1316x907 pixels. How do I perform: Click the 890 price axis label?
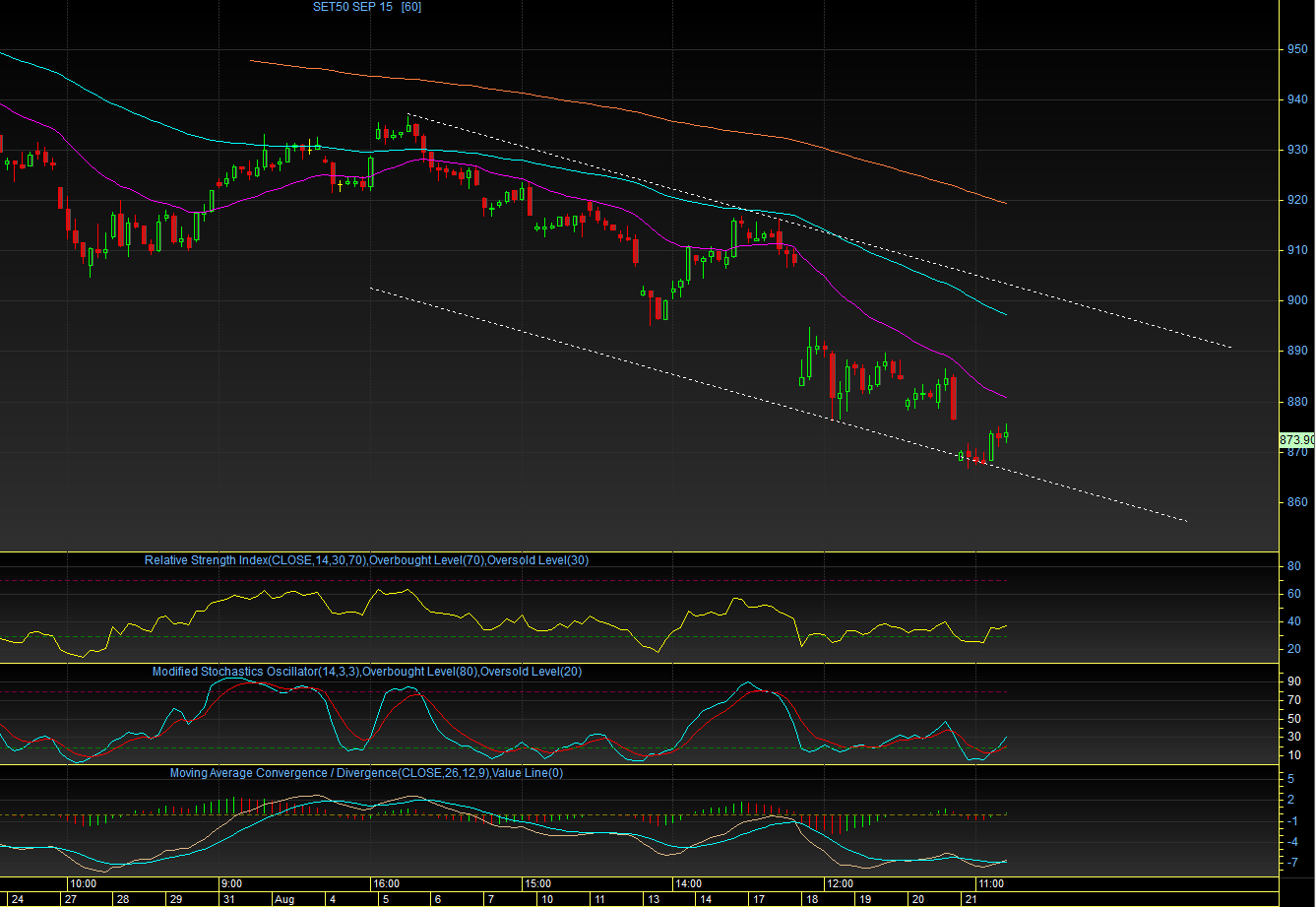[1297, 351]
